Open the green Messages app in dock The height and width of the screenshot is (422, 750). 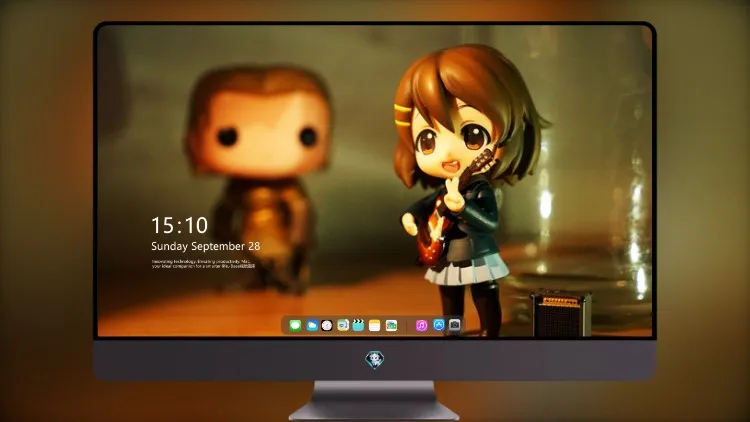(295, 326)
